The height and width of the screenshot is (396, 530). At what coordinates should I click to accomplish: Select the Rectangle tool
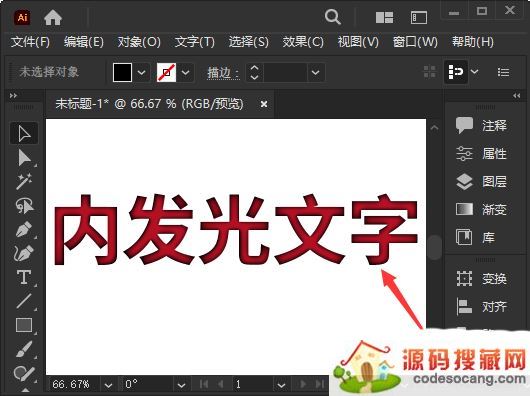(24, 325)
